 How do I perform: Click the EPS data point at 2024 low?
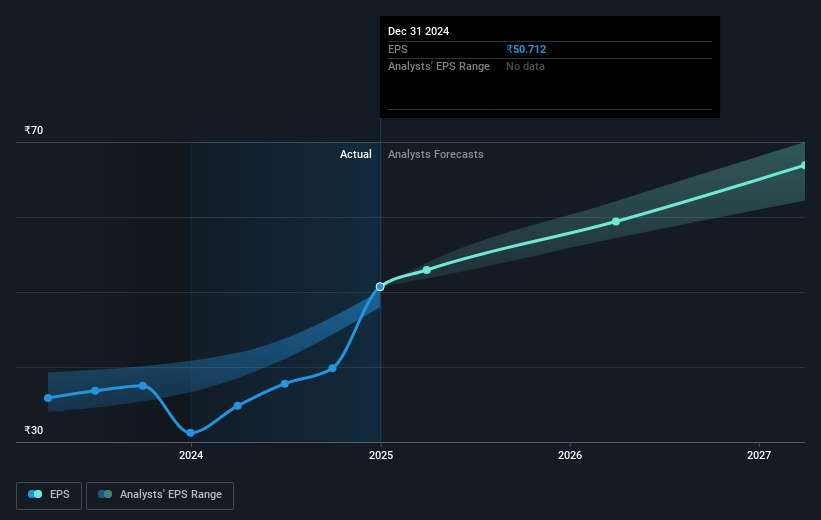[191, 433]
